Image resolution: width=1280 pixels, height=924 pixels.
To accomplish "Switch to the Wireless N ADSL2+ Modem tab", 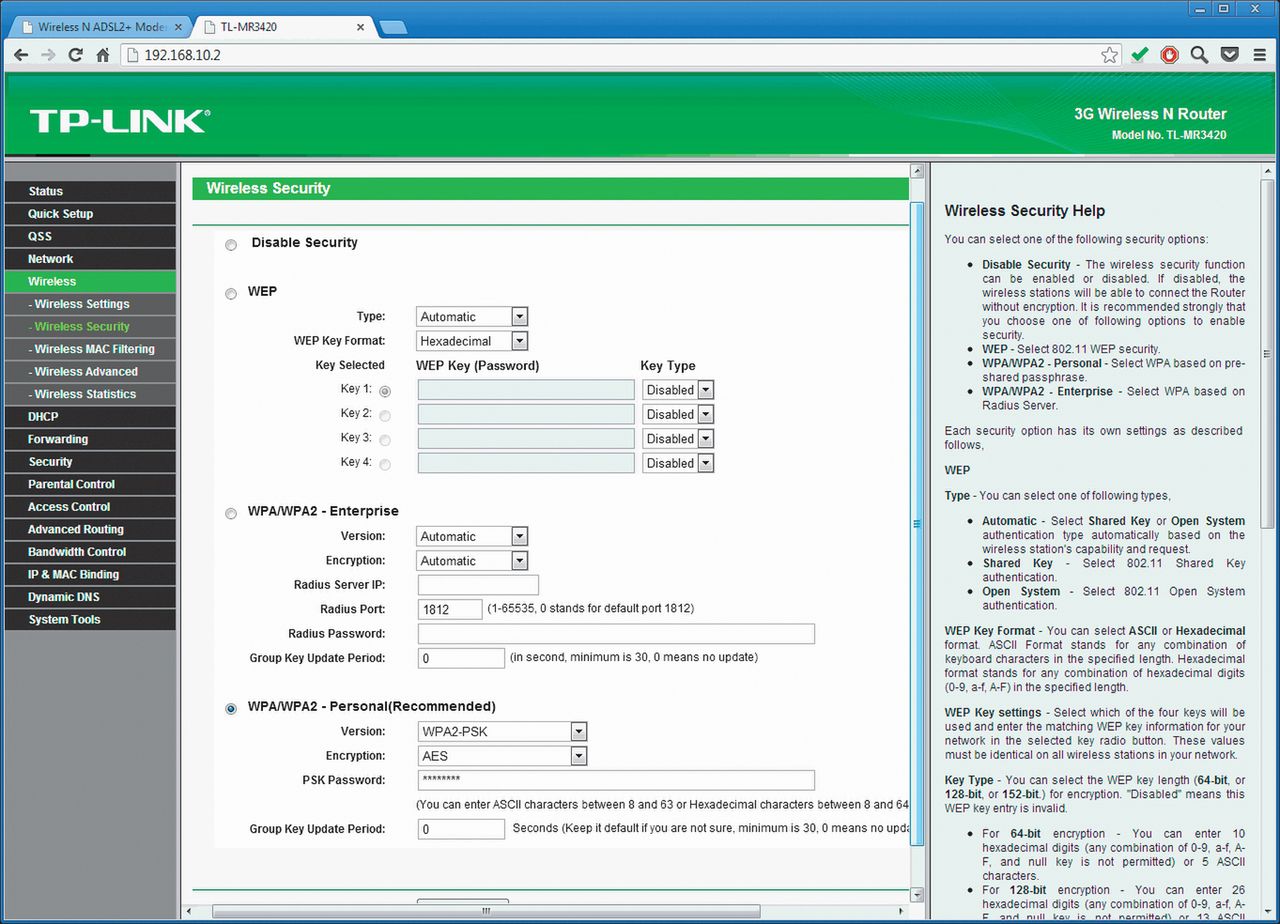I will [98, 27].
